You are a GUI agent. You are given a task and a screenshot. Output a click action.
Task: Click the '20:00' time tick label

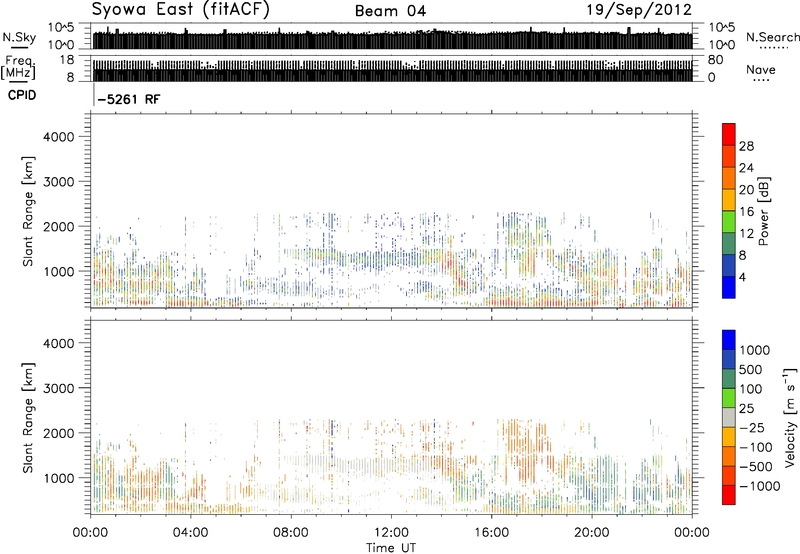[x=591, y=533]
